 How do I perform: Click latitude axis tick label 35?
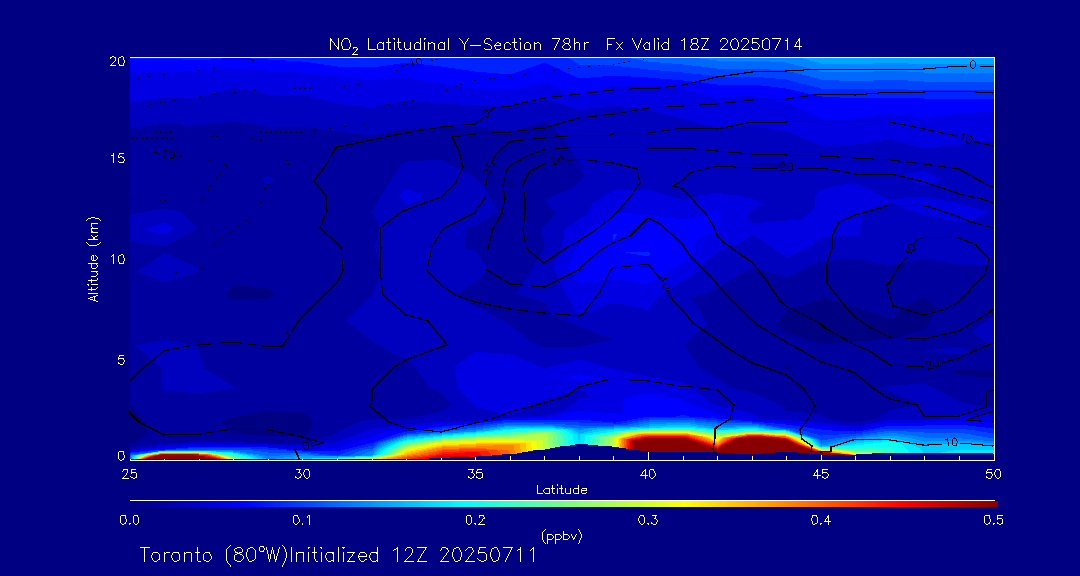(x=475, y=473)
